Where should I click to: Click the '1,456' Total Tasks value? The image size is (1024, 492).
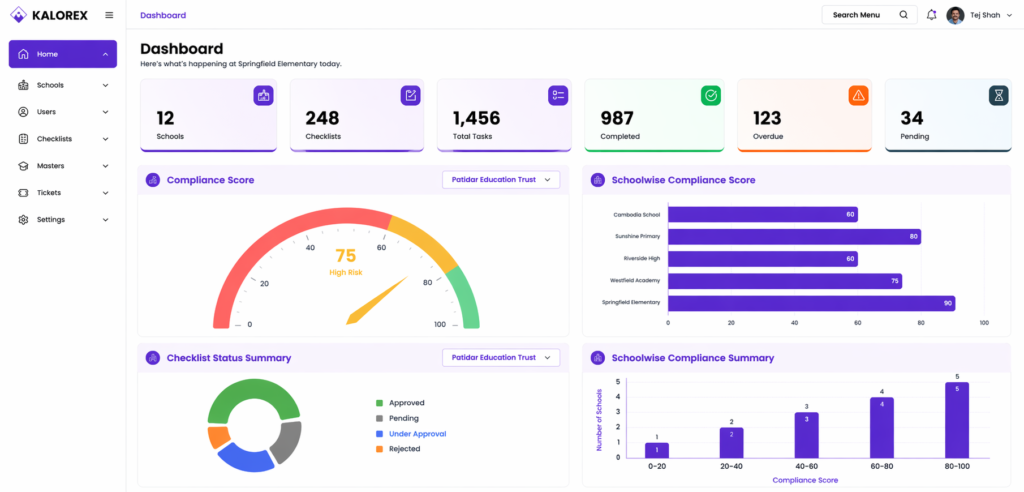click(476, 118)
